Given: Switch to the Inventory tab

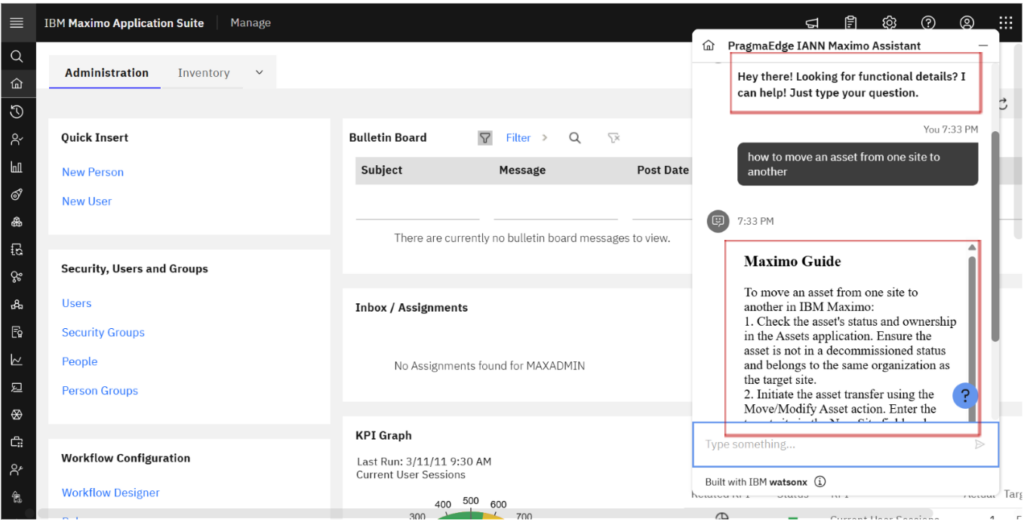Looking at the screenshot, I should pos(204,72).
